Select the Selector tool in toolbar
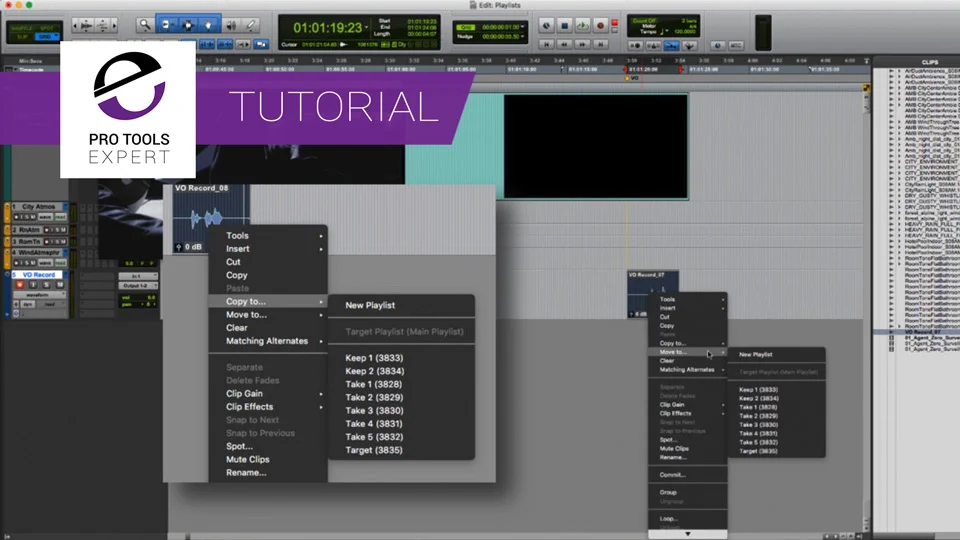Viewport: 960px width, 540px height. [x=188, y=25]
